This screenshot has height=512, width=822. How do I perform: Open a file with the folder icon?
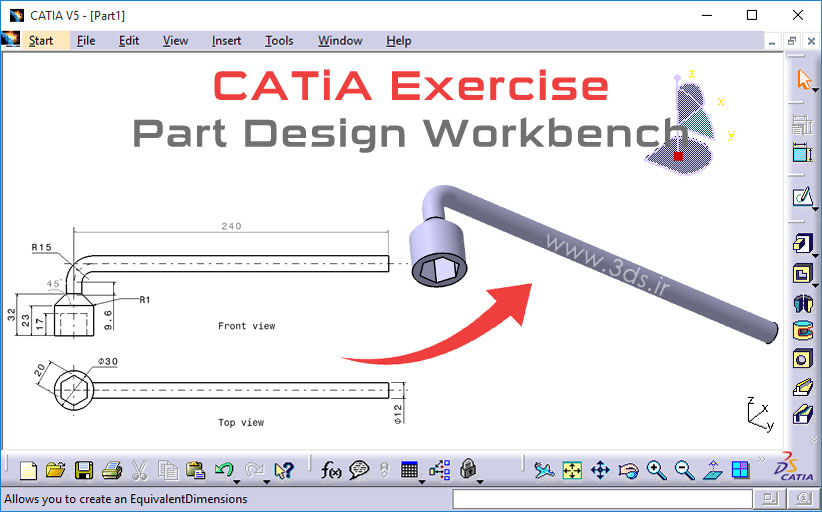[x=55, y=470]
